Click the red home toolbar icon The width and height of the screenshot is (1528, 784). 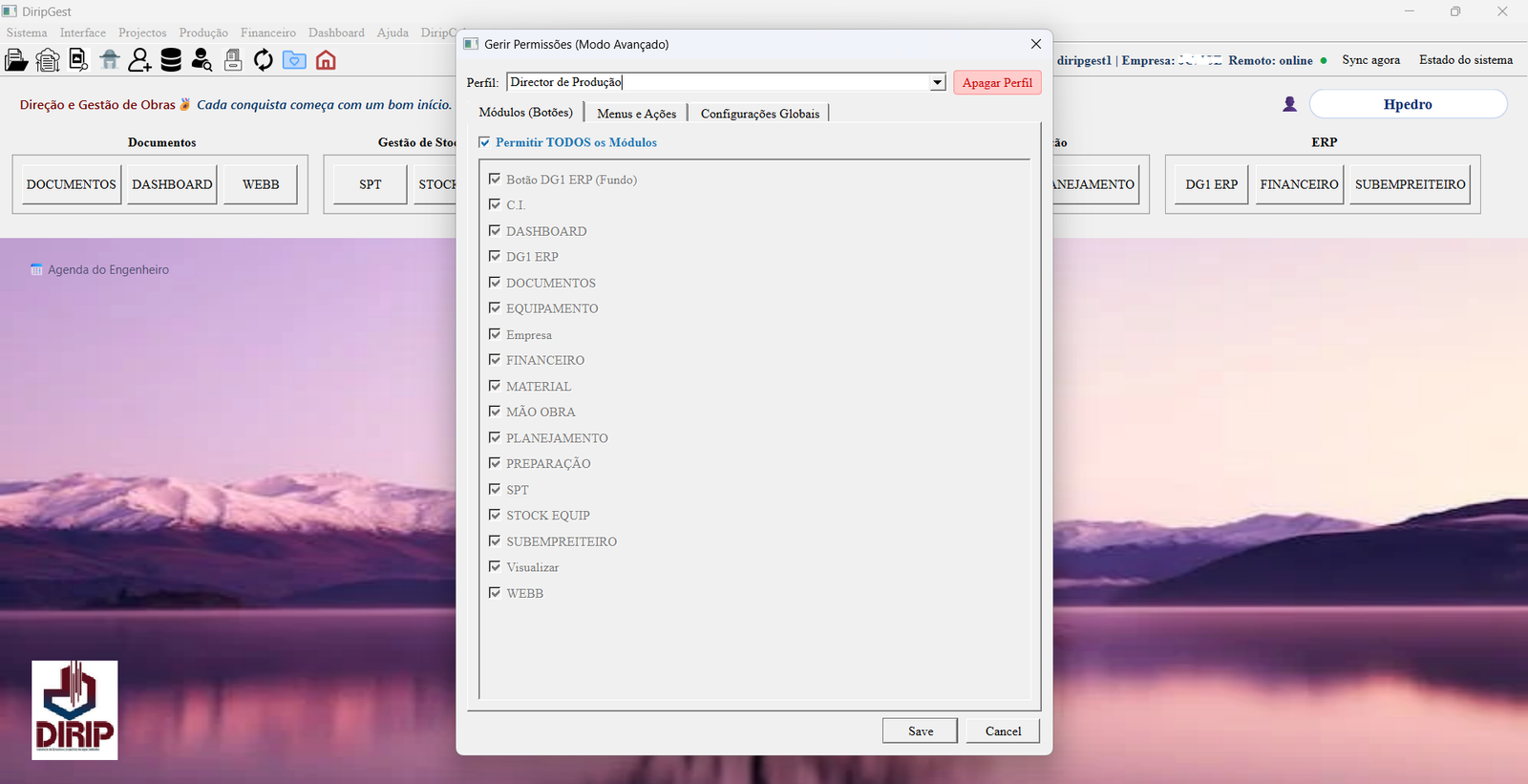(x=326, y=61)
